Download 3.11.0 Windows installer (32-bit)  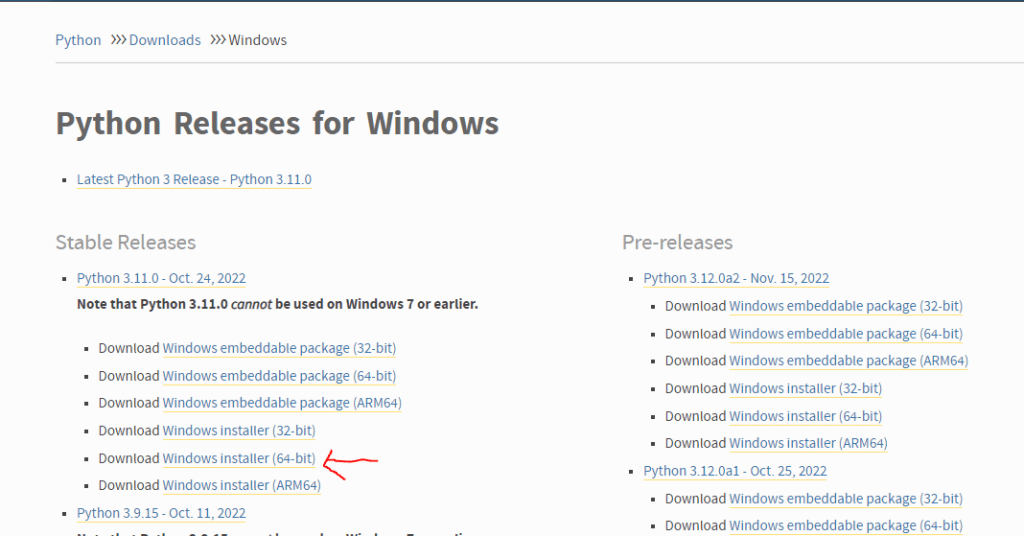(239, 431)
